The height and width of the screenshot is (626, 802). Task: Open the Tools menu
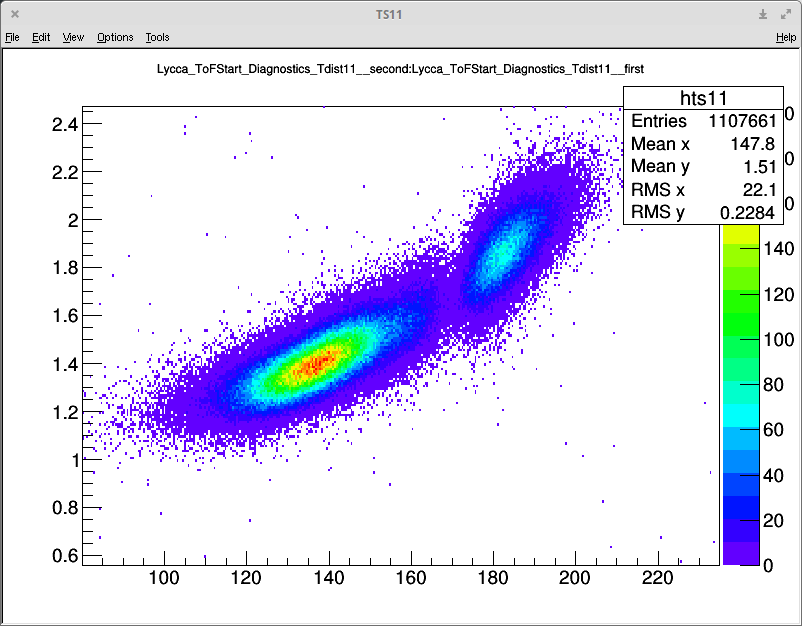157,37
